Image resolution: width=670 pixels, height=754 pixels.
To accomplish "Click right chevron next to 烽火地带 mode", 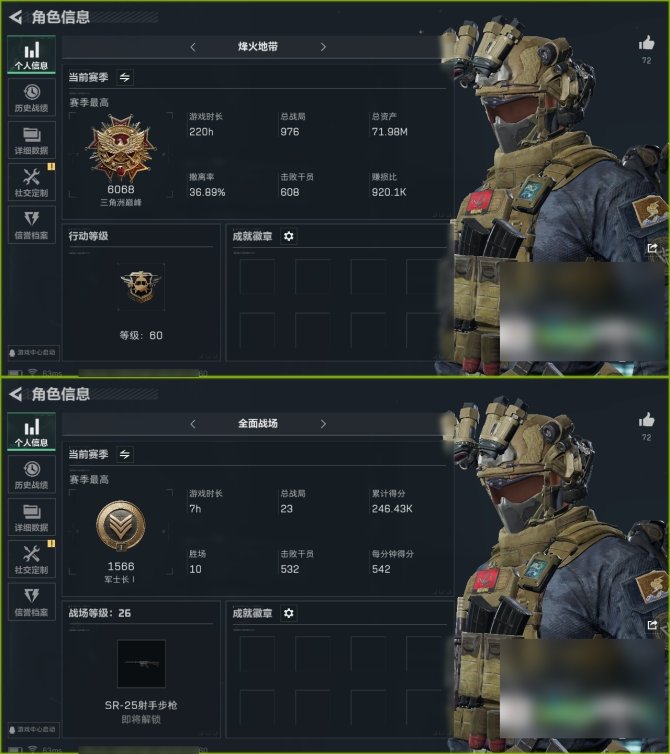I will pyautogui.click(x=323, y=47).
